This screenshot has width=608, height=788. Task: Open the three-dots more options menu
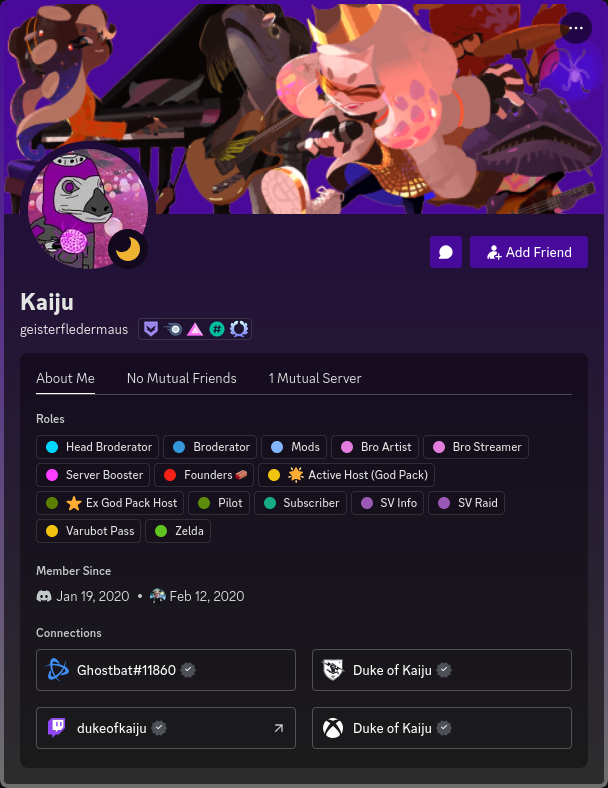pyautogui.click(x=575, y=28)
